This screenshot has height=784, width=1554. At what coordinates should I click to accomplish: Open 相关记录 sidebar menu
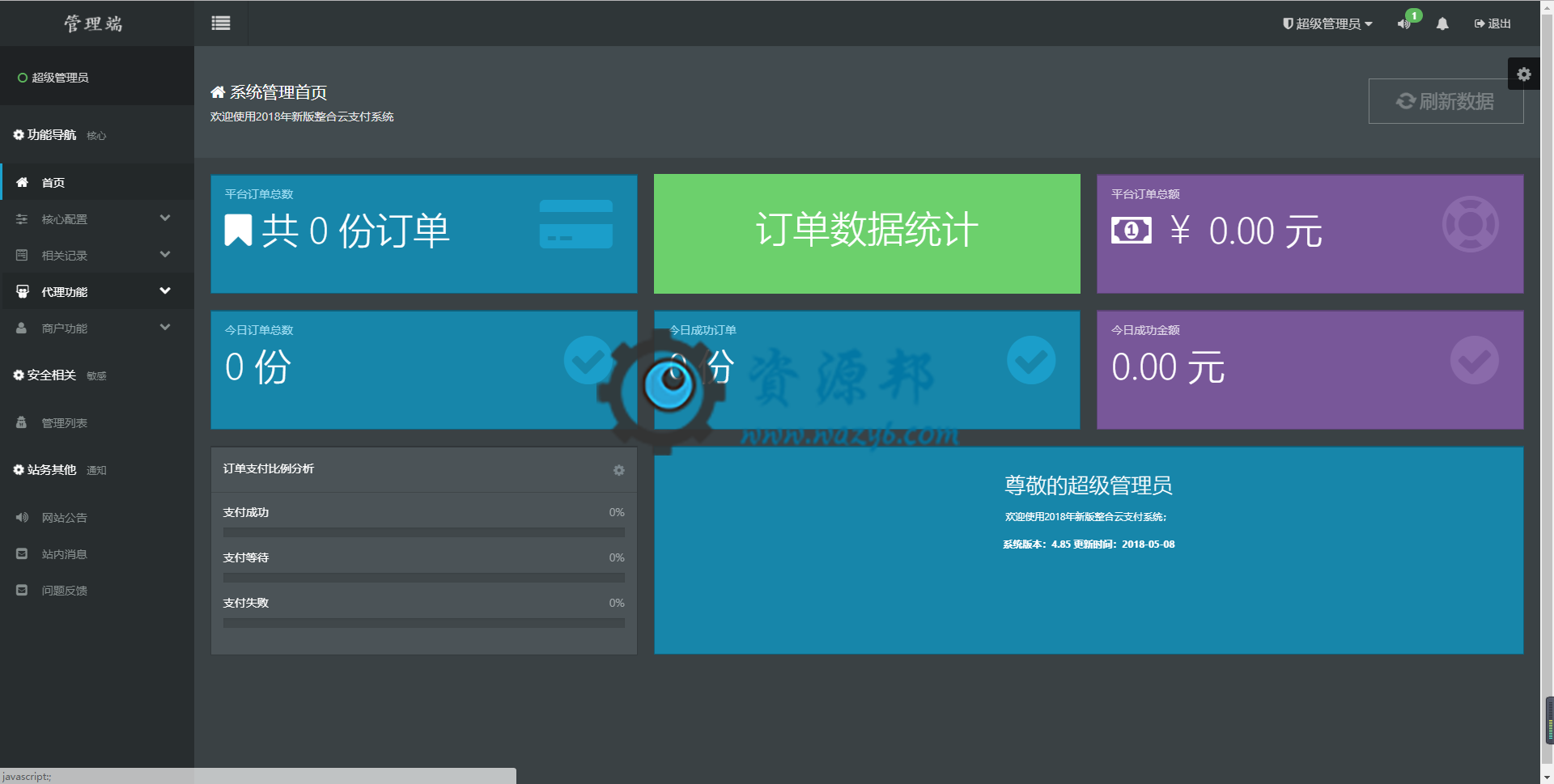tap(97, 256)
